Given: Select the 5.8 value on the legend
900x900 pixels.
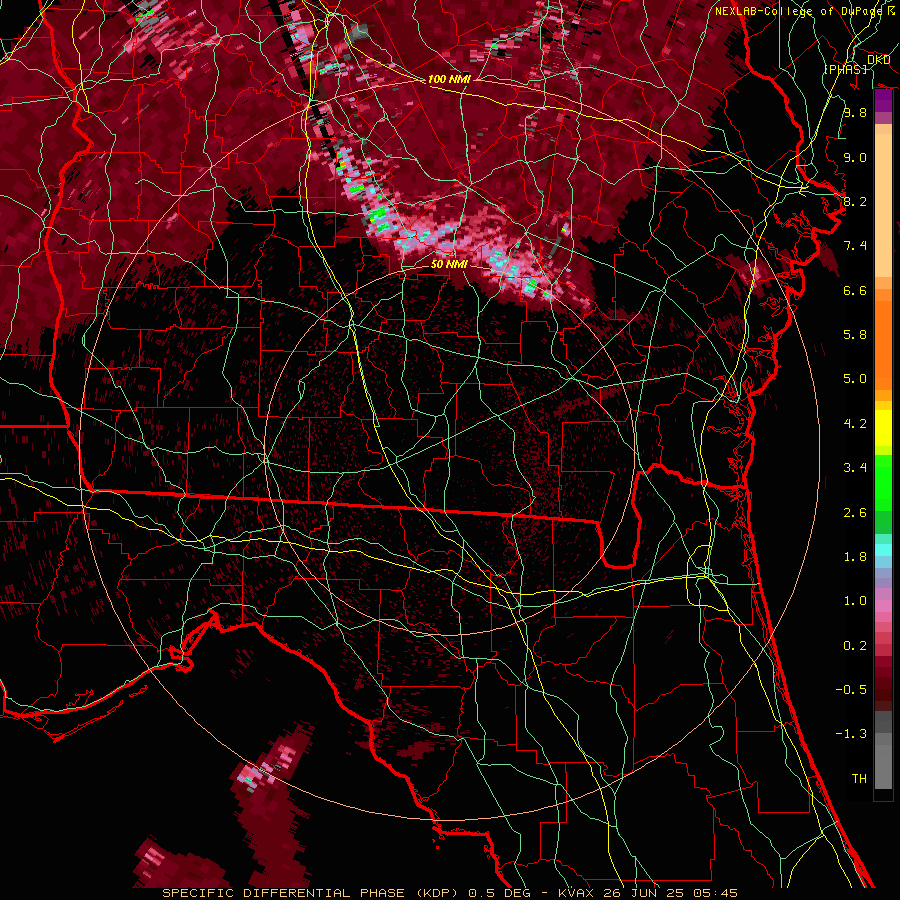Looking at the screenshot, I should pos(855,335).
